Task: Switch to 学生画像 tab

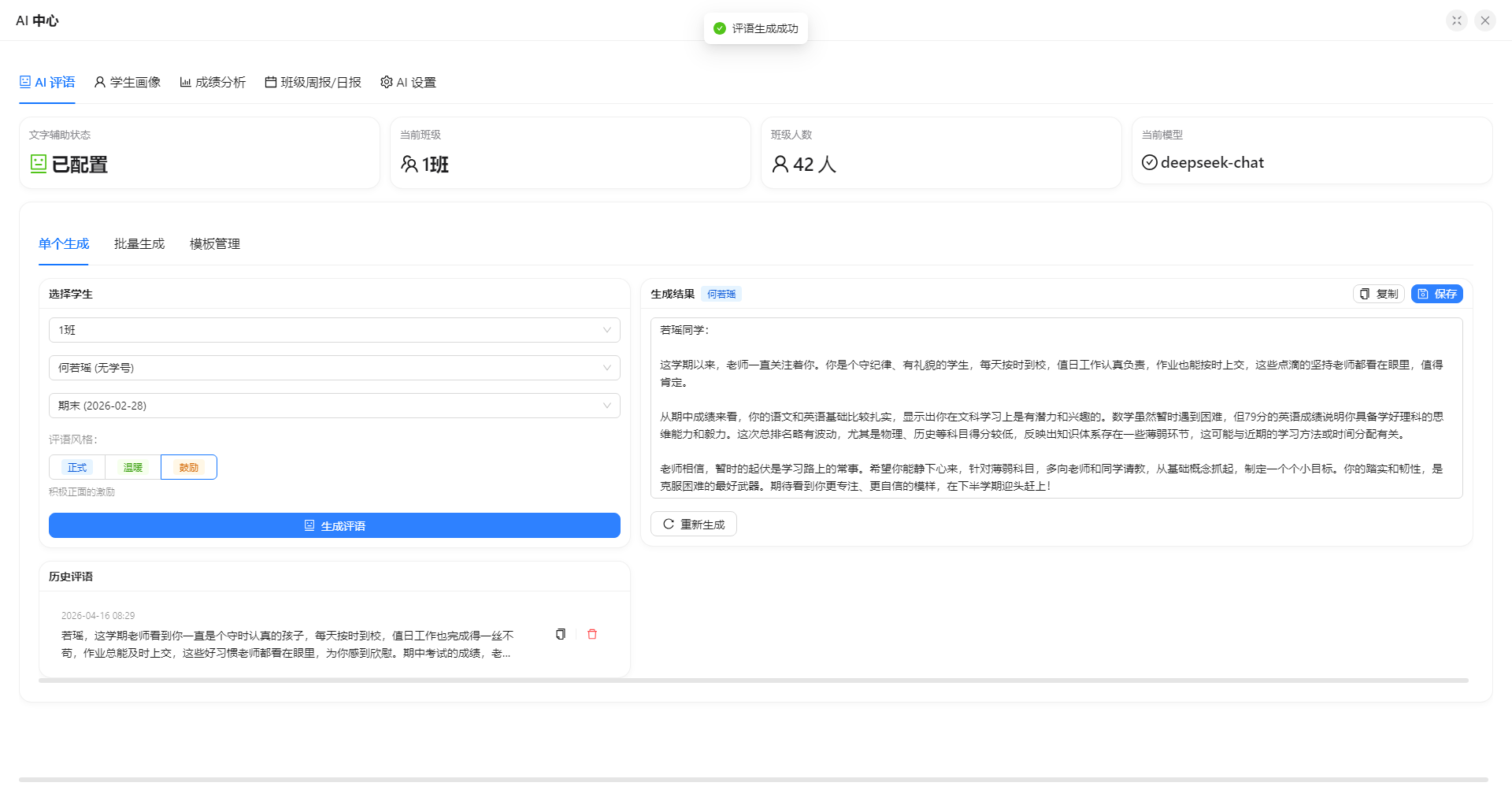Action: tap(127, 82)
